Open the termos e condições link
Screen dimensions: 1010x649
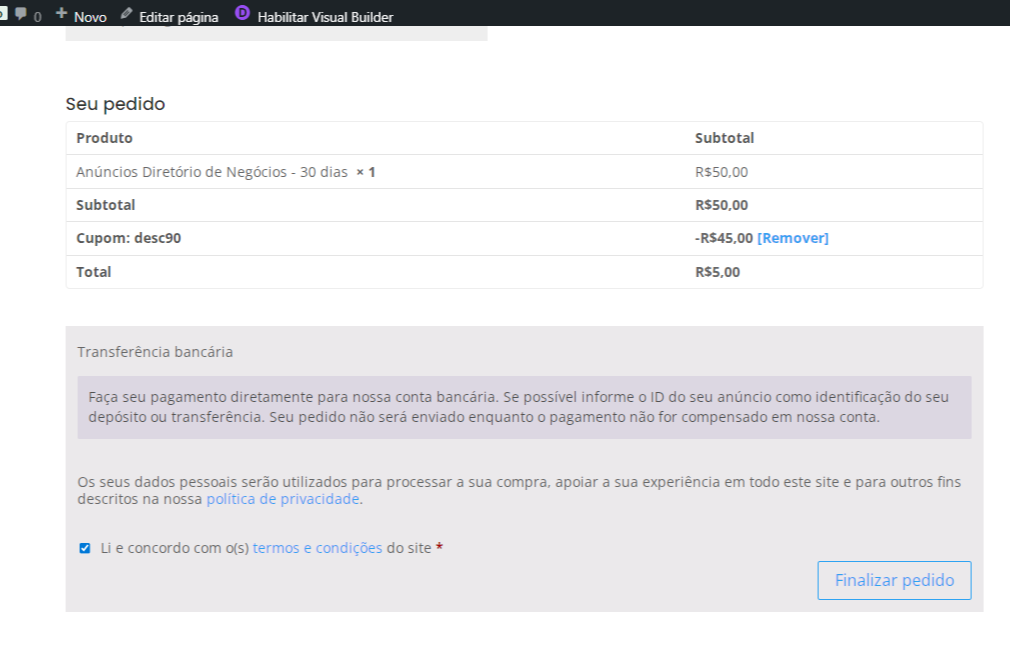click(x=317, y=548)
